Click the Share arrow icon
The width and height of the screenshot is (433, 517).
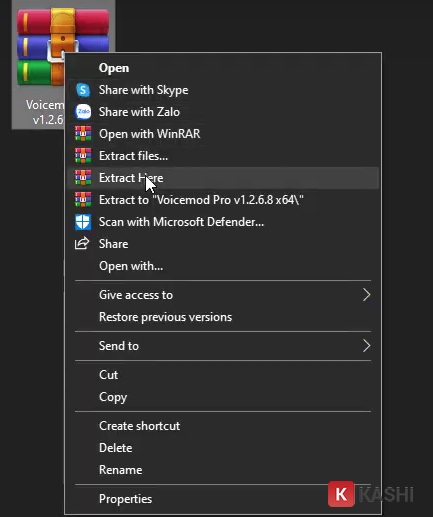pyautogui.click(x=82, y=243)
